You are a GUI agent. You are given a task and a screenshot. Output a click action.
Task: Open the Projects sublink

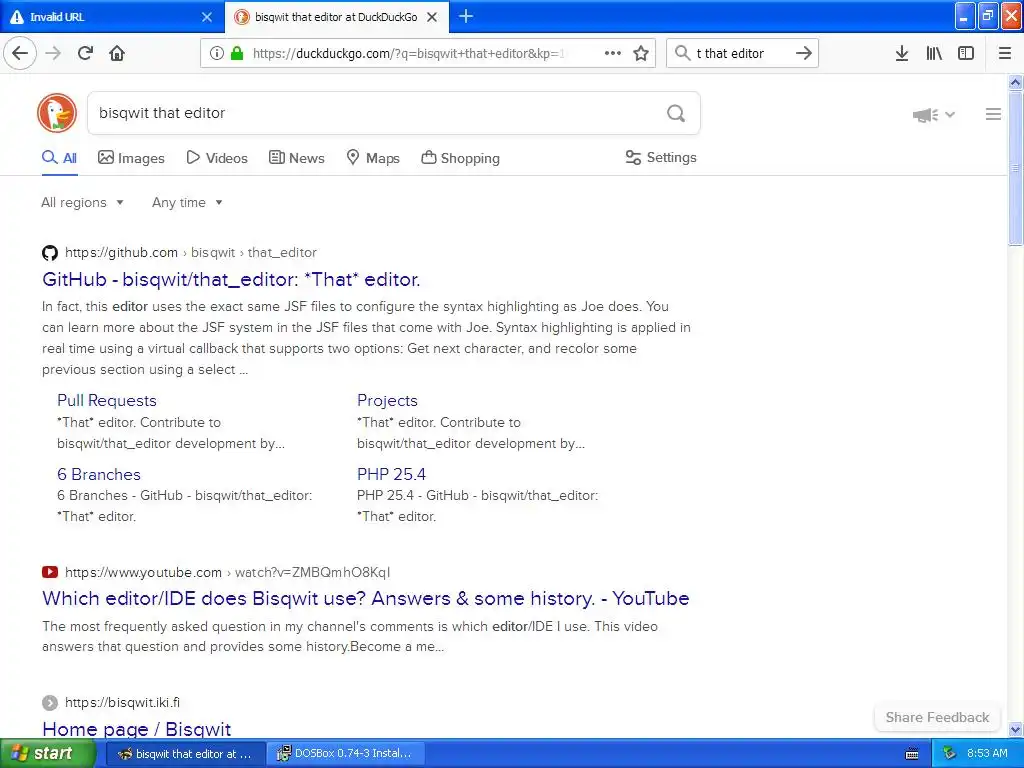point(387,400)
